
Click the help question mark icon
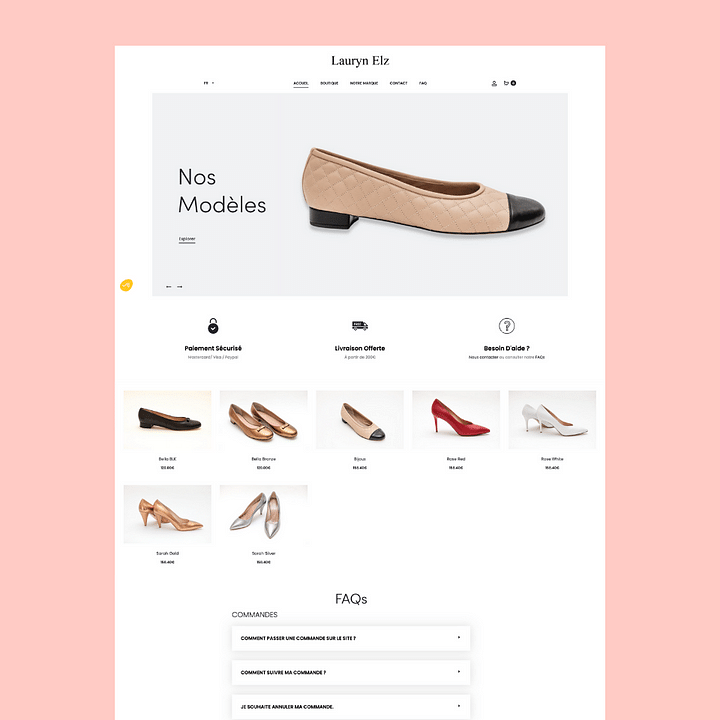[x=506, y=326]
